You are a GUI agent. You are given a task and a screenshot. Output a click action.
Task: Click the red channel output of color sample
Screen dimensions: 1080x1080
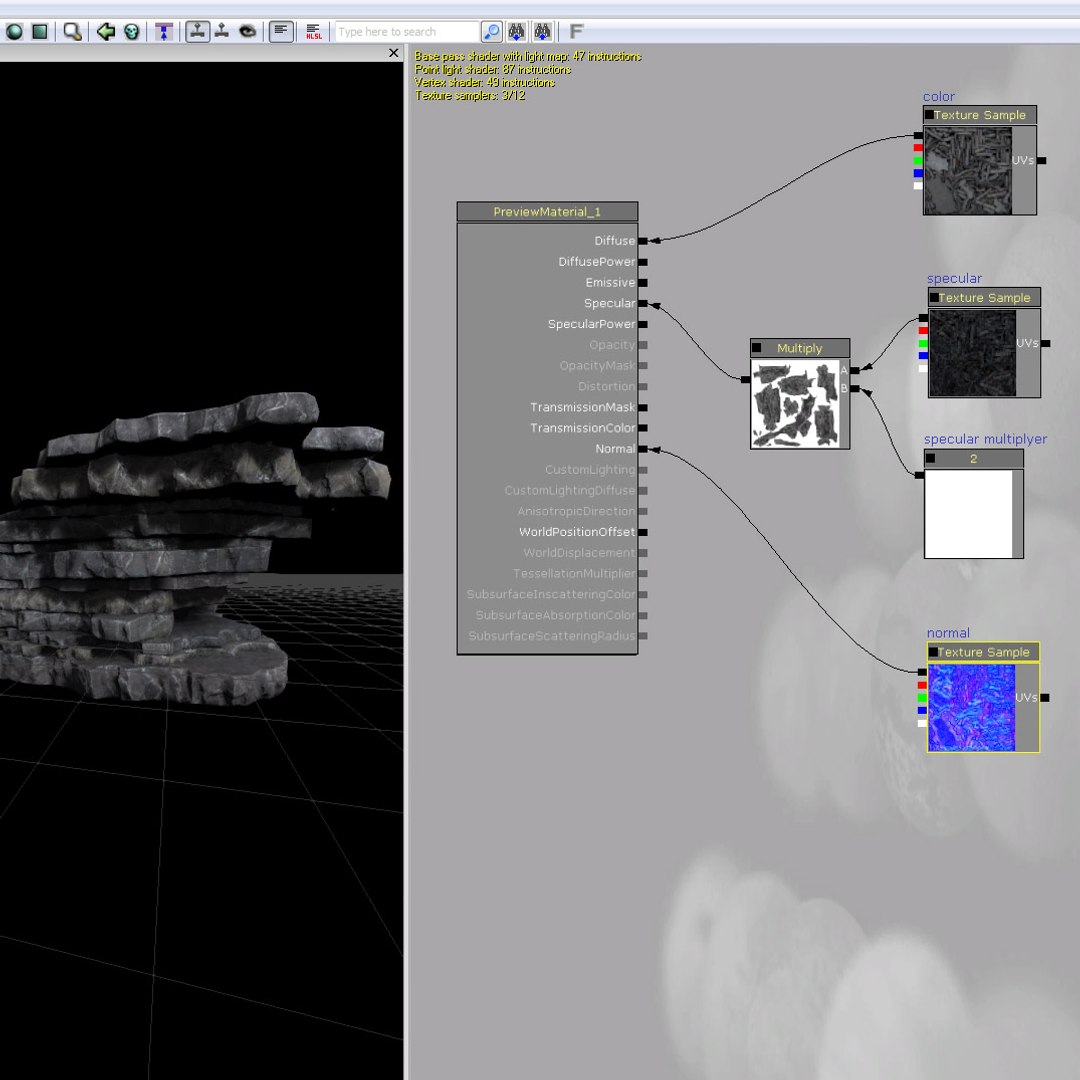[918, 148]
